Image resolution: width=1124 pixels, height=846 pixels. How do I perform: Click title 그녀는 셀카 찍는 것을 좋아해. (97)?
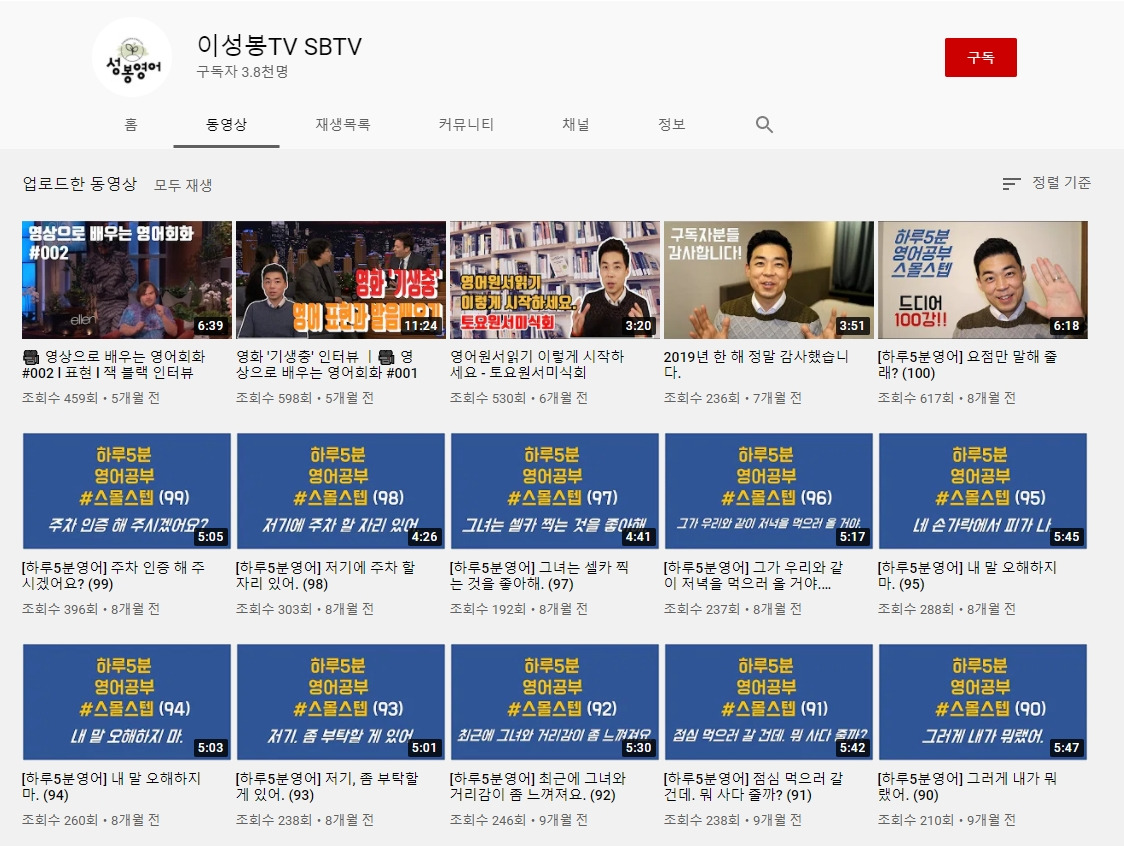[x=540, y=576]
